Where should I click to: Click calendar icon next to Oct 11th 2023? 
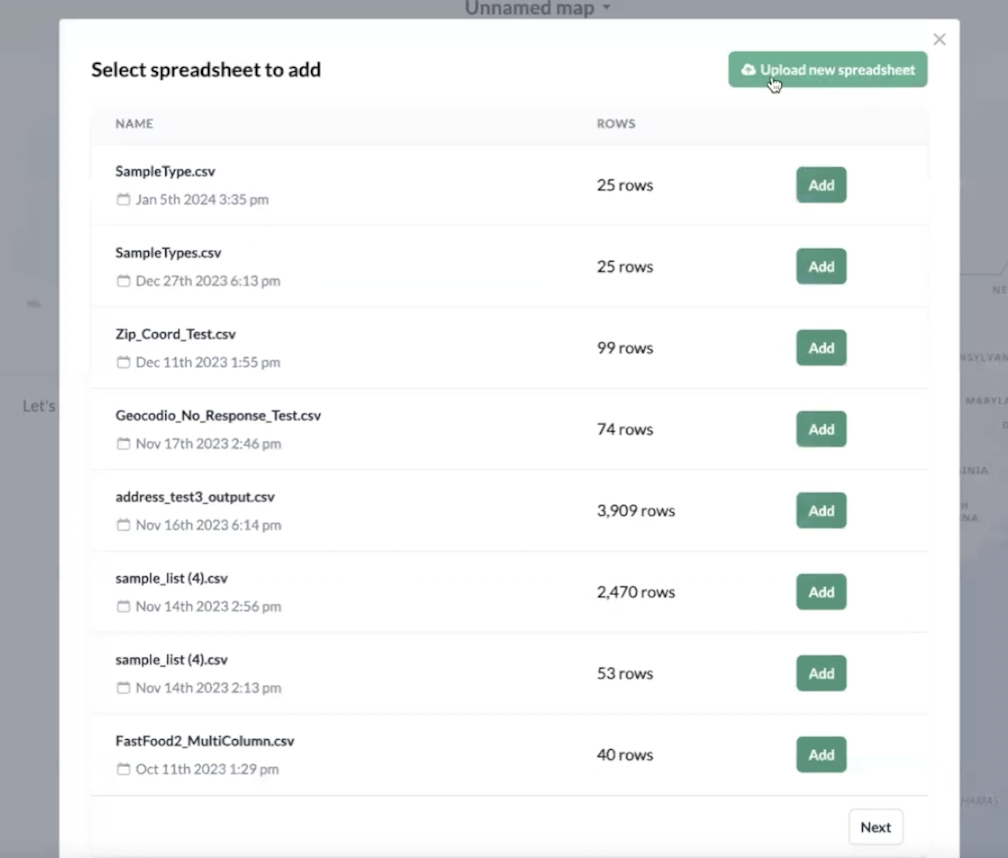tap(124, 769)
